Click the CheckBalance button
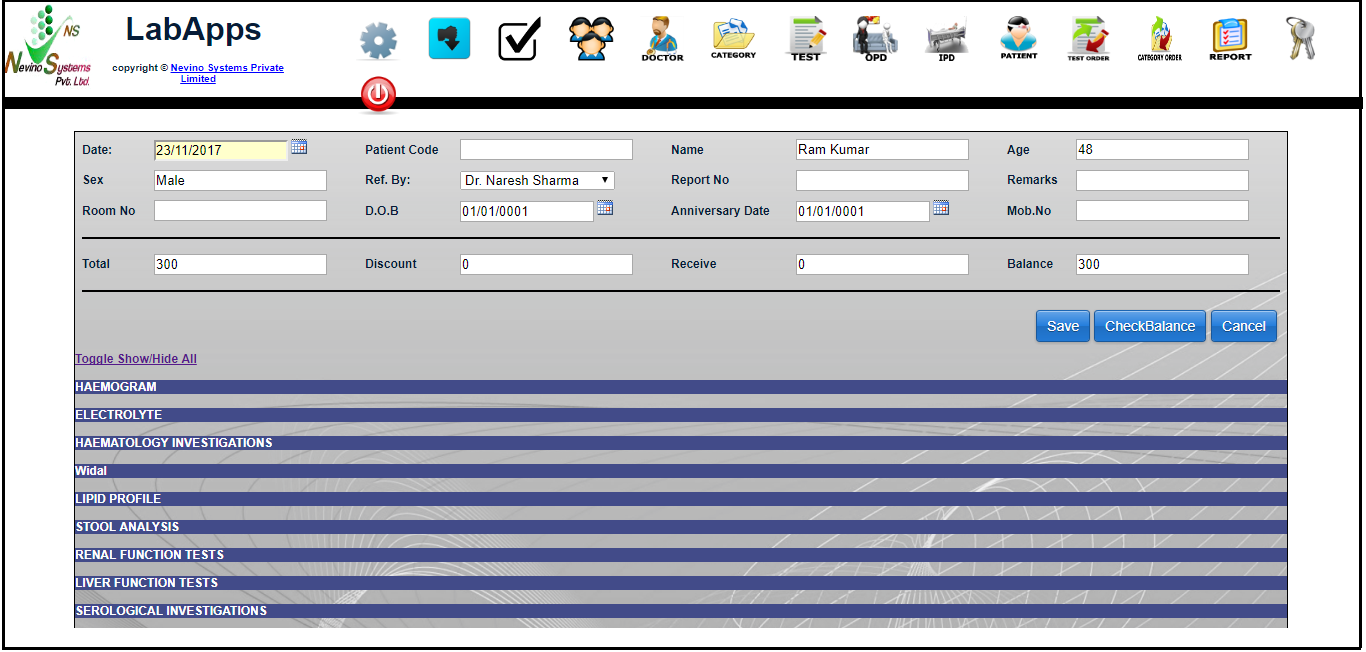Image resolution: width=1366 pixels, height=652 pixels. point(1150,326)
